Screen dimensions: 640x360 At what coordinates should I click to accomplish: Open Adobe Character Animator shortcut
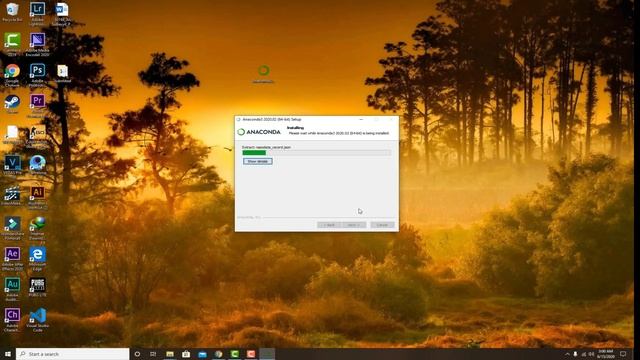12,320
